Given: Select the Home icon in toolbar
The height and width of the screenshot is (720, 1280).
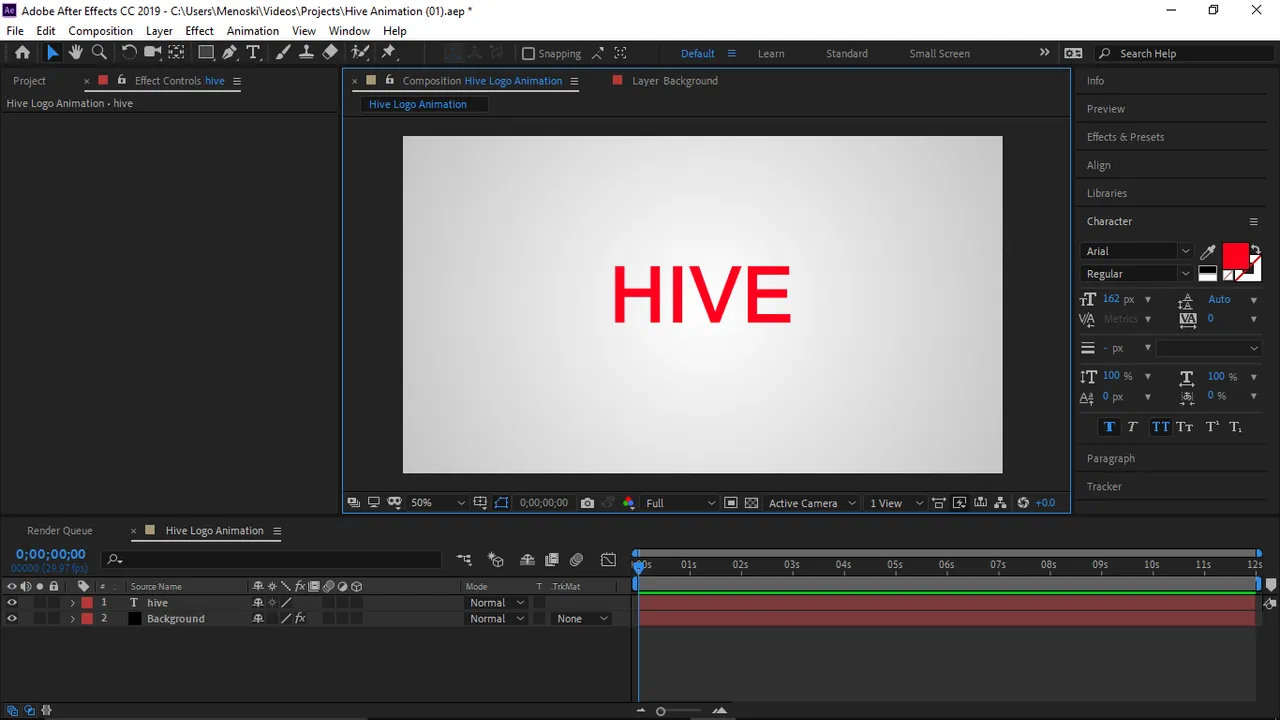Looking at the screenshot, I should 22,53.
